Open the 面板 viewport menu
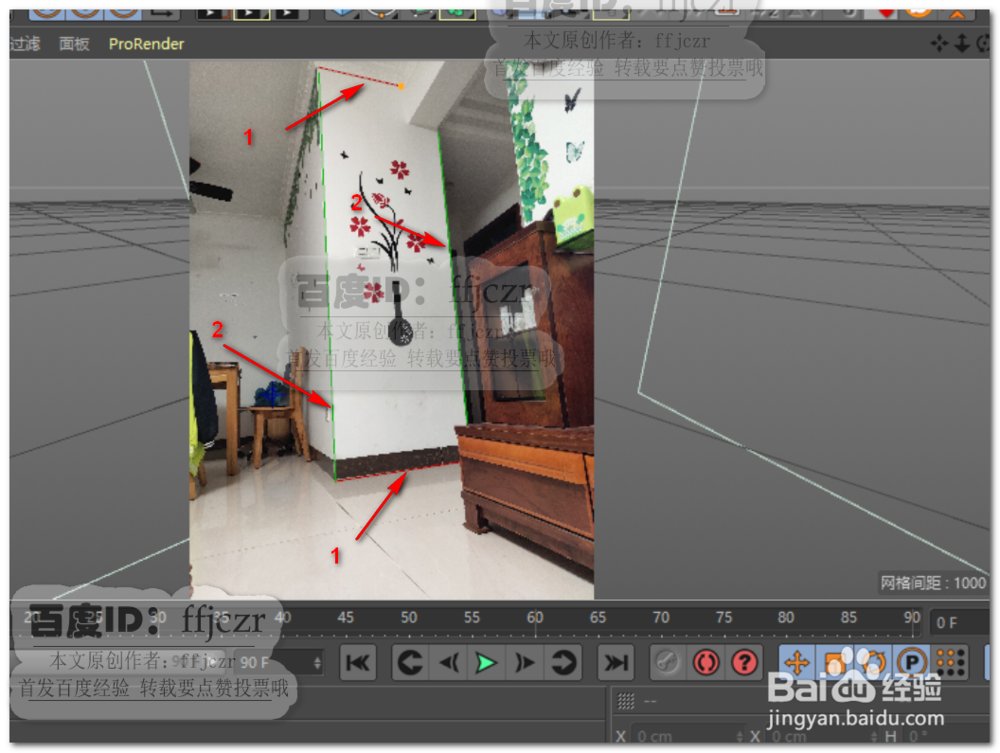This screenshot has height=753, width=1000. point(74,44)
